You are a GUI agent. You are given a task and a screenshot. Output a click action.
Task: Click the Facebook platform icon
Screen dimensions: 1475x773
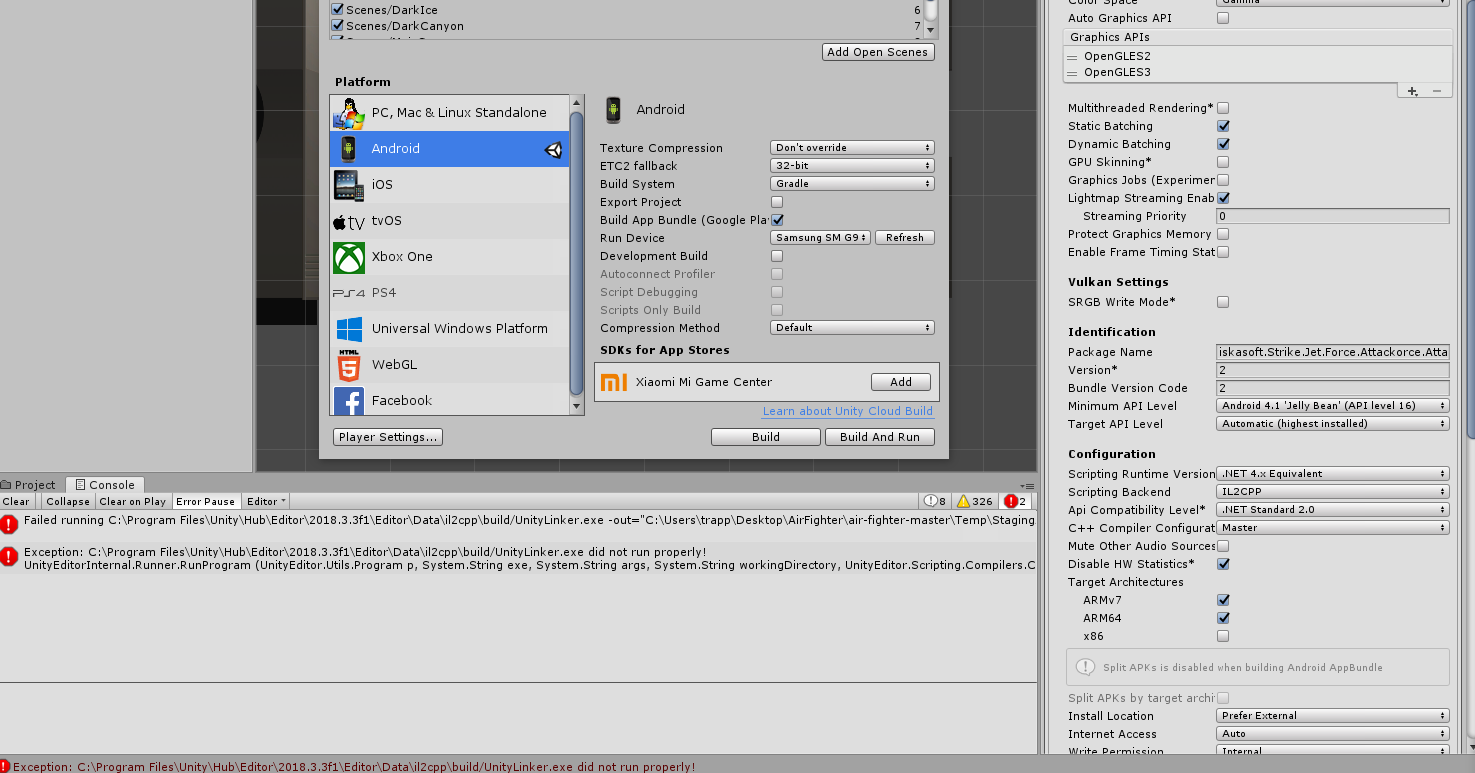point(349,401)
